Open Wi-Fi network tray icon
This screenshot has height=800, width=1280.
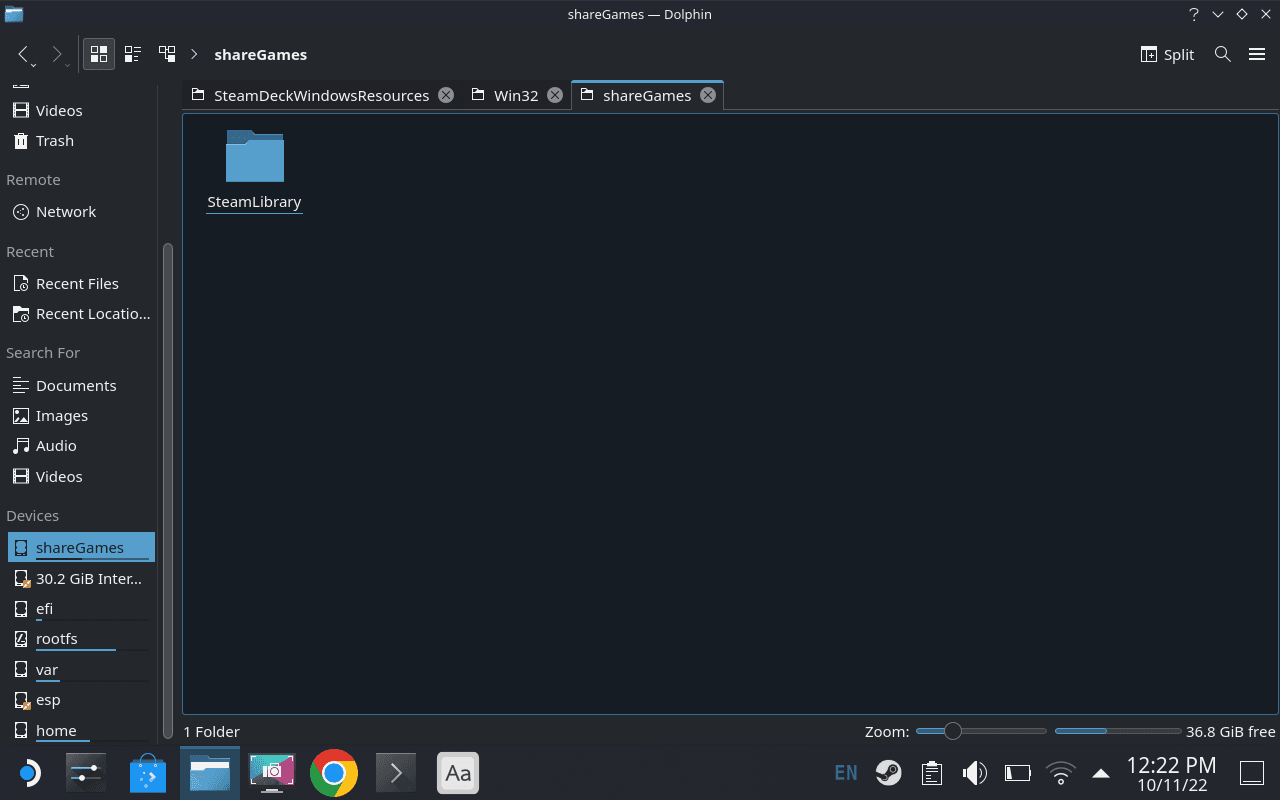(1060, 773)
